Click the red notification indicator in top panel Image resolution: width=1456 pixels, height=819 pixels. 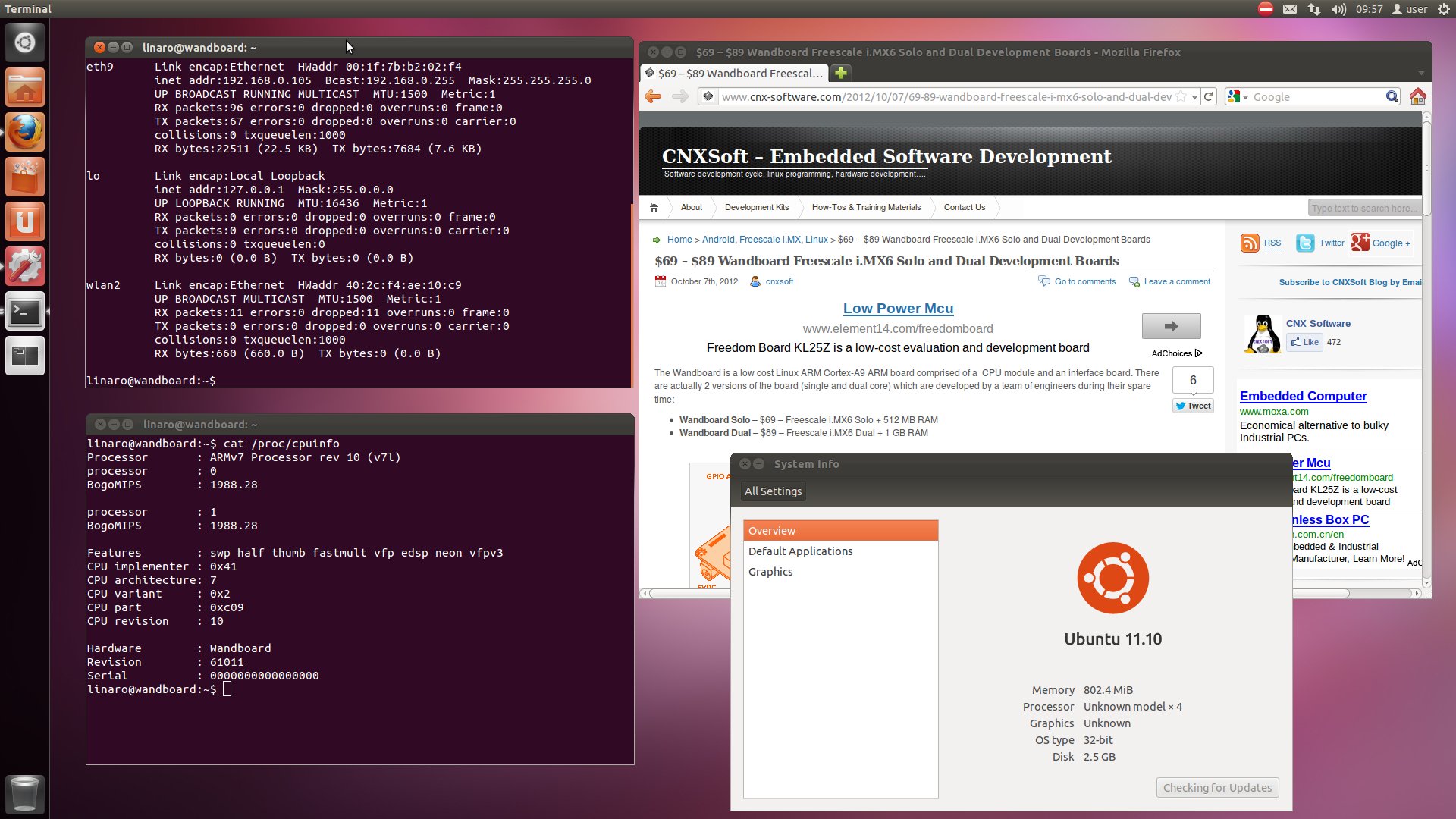[x=1265, y=9]
